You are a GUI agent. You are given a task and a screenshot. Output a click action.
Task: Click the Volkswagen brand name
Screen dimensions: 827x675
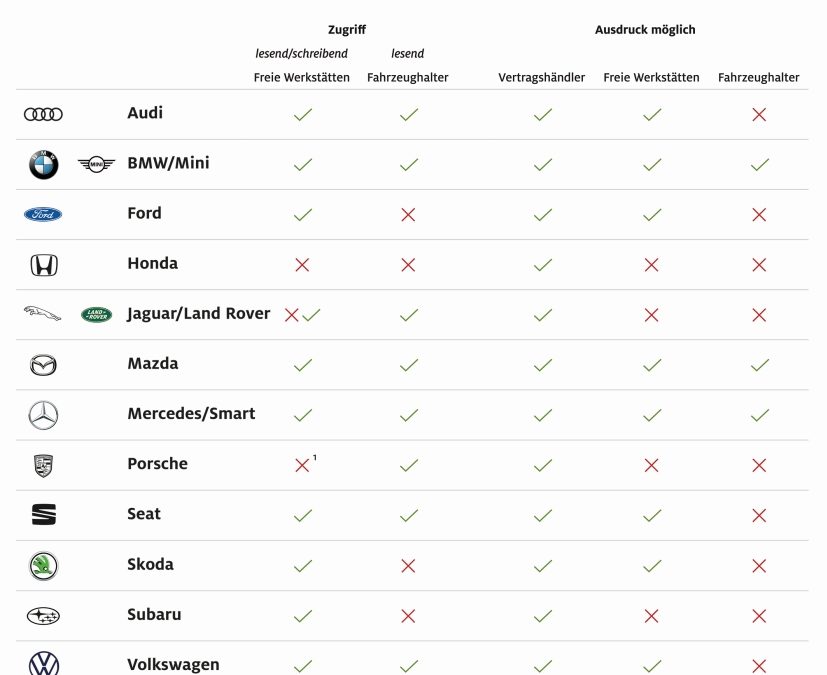(x=173, y=664)
